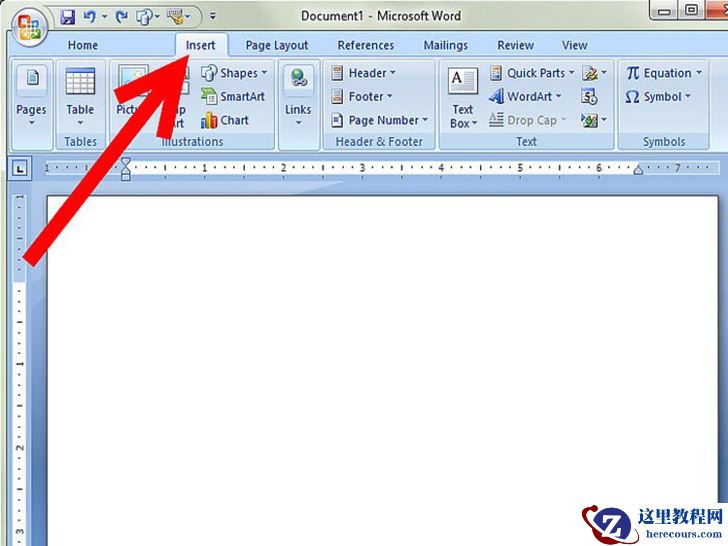Click the Redo icon
The image size is (728, 546).
coord(122,17)
